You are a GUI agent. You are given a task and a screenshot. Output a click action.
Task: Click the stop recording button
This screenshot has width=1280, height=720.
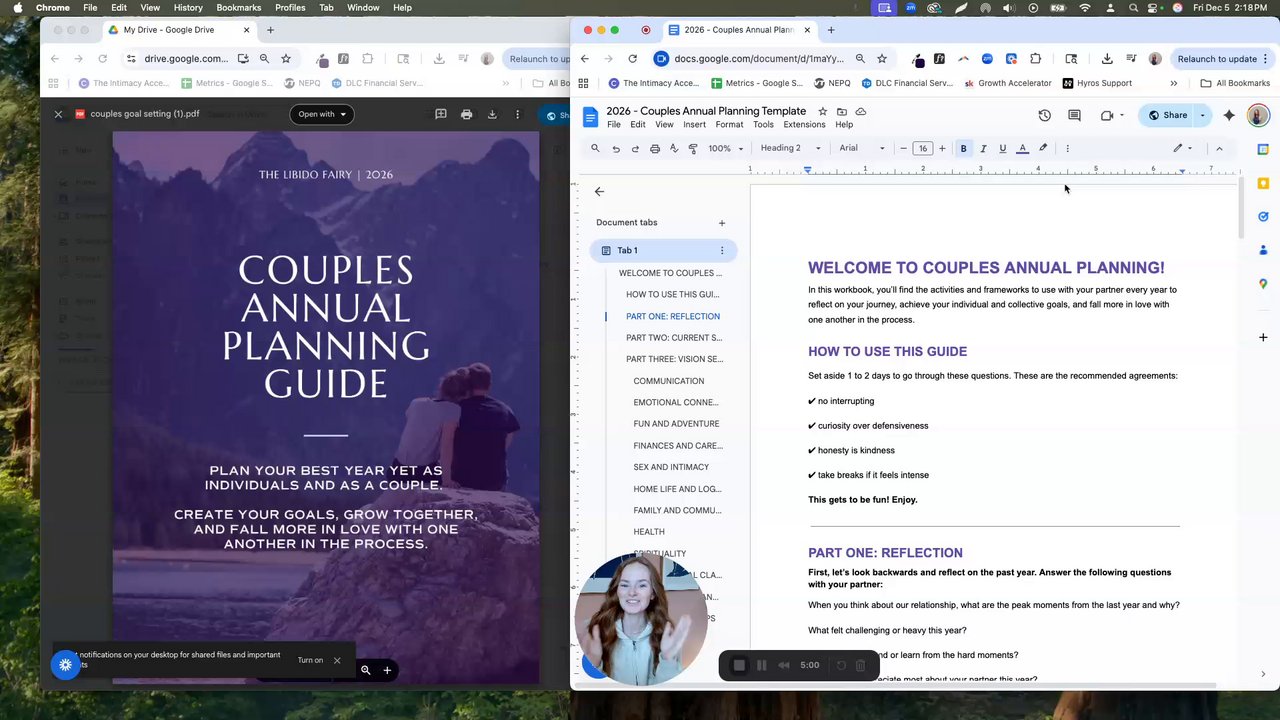click(x=739, y=665)
